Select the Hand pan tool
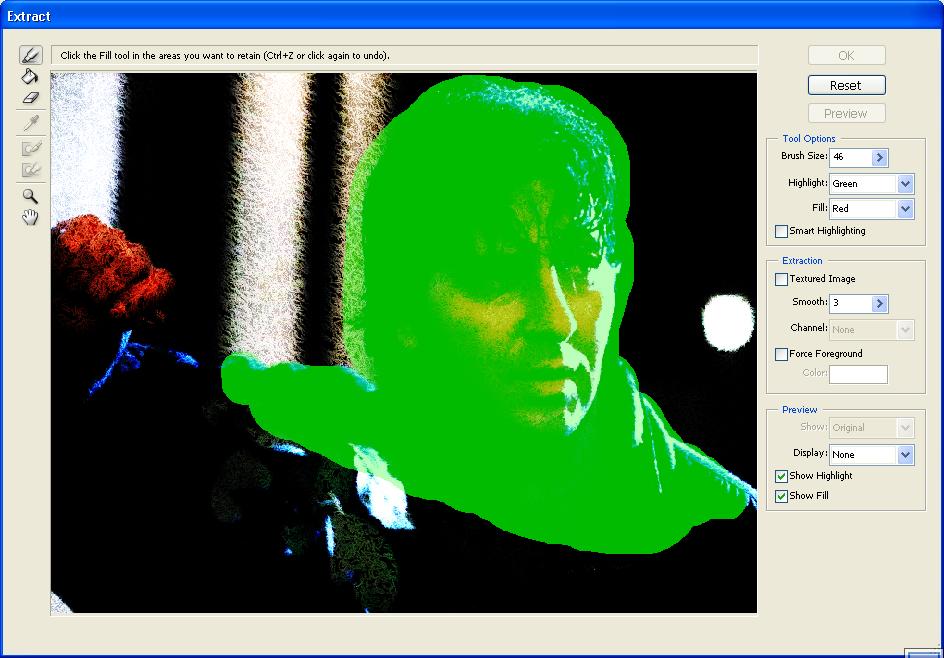944x658 pixels. pos(30,217)
